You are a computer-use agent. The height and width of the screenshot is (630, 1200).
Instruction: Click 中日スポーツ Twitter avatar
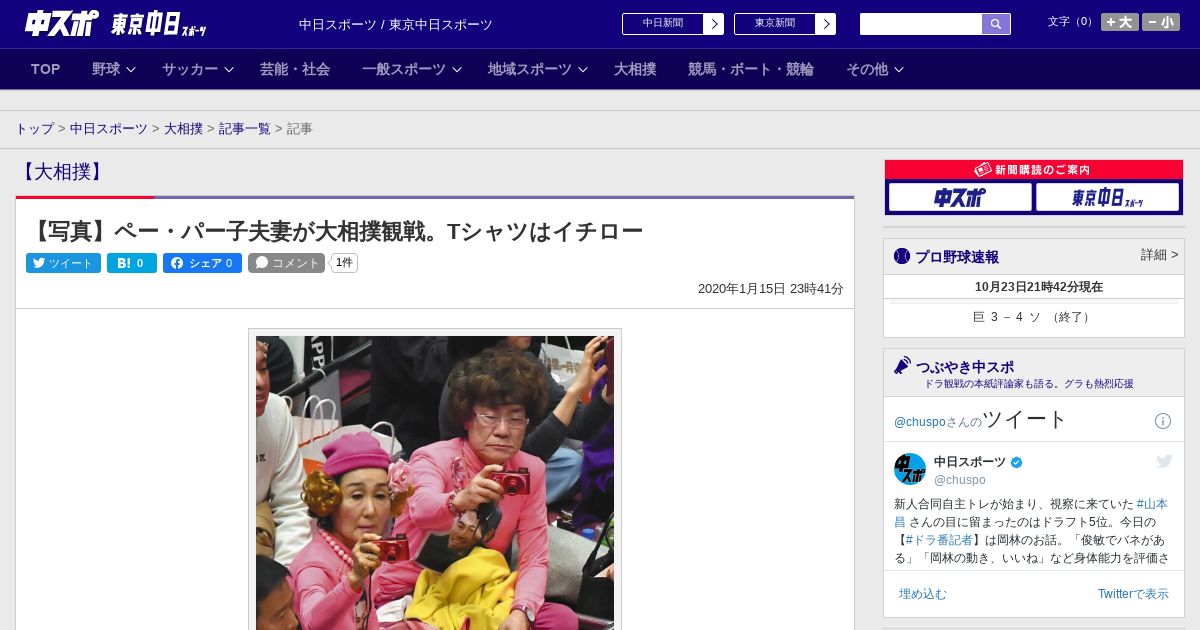pyautogui.click(x=910, y=469)
